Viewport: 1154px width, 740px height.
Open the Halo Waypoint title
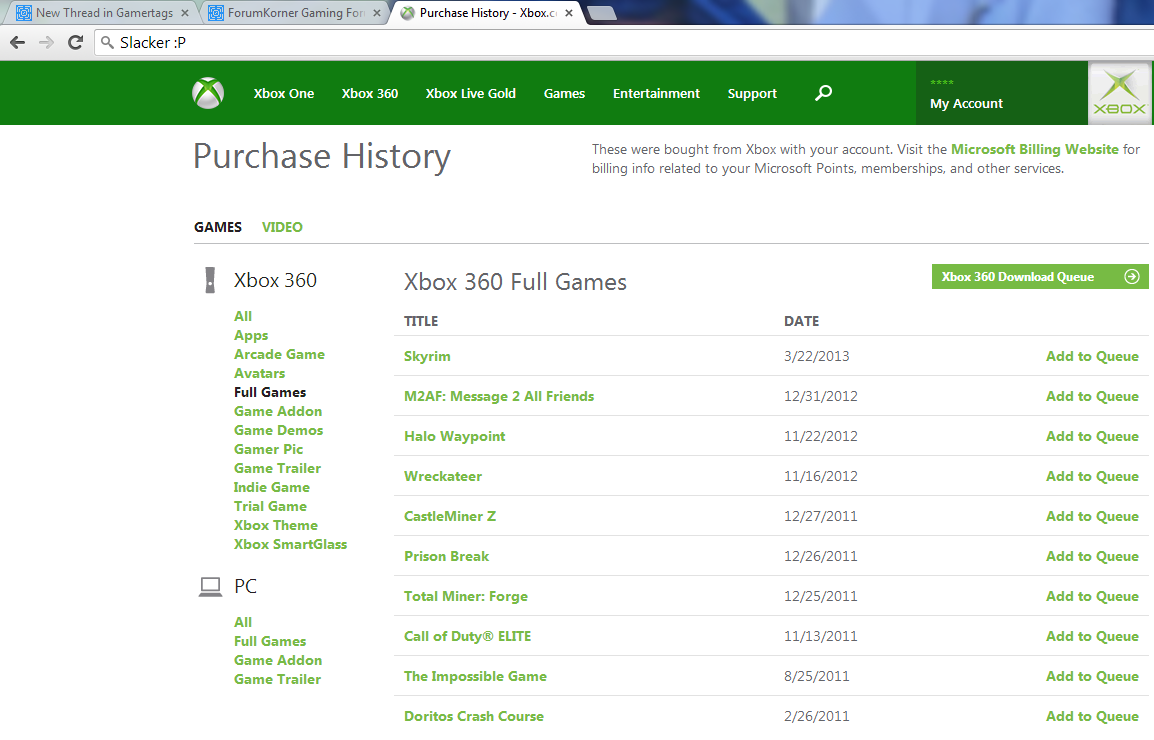pyautogui.click(x=454, y=436)
